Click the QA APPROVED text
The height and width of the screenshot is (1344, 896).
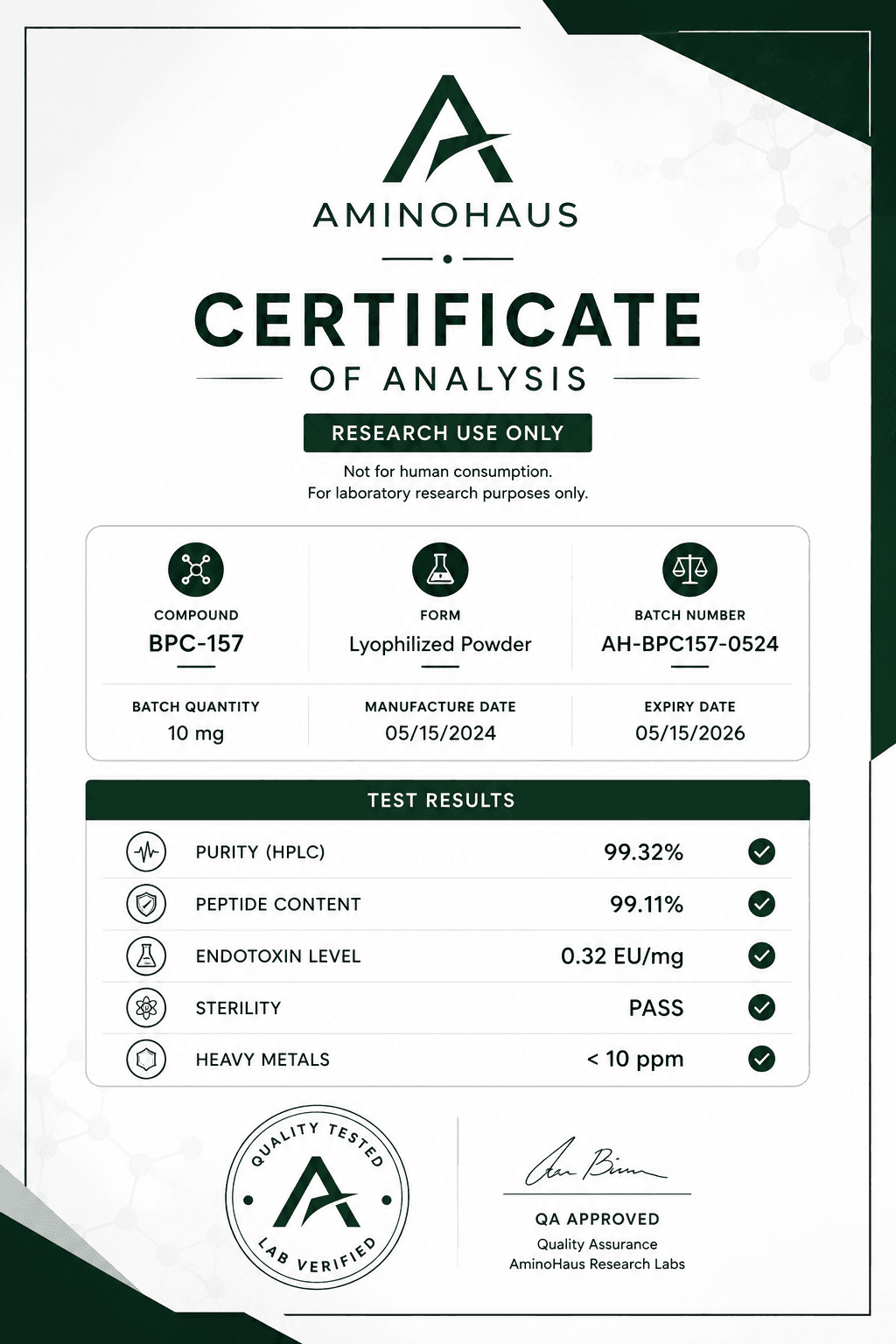pyautogui.click(x=597, y=1219)
